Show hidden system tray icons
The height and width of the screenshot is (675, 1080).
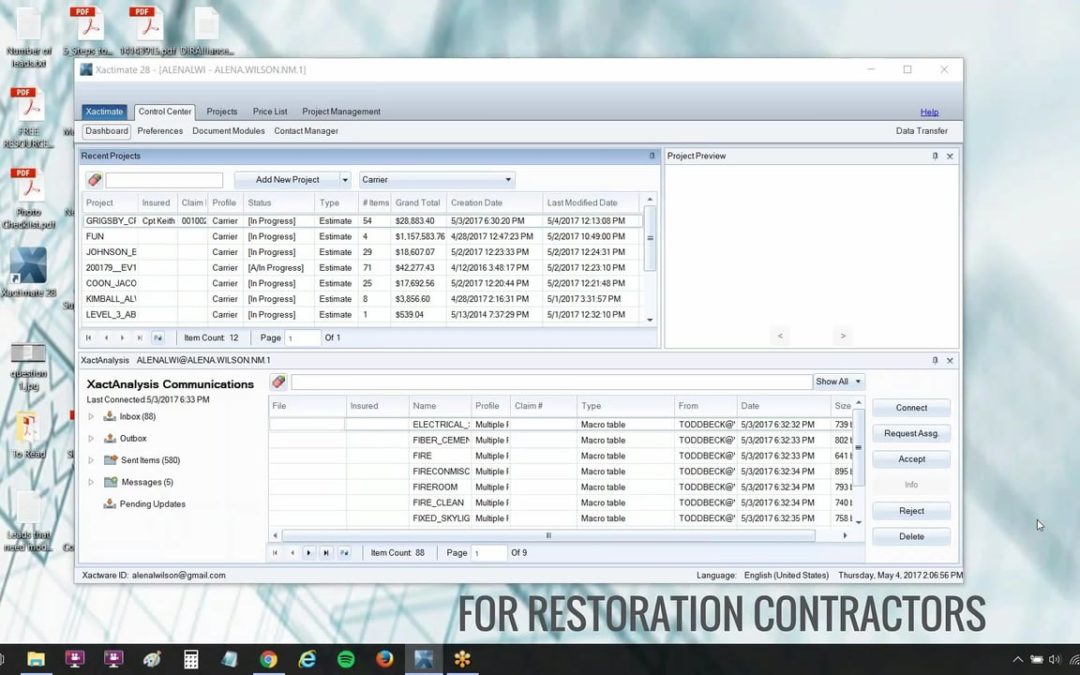(1017, 660)
